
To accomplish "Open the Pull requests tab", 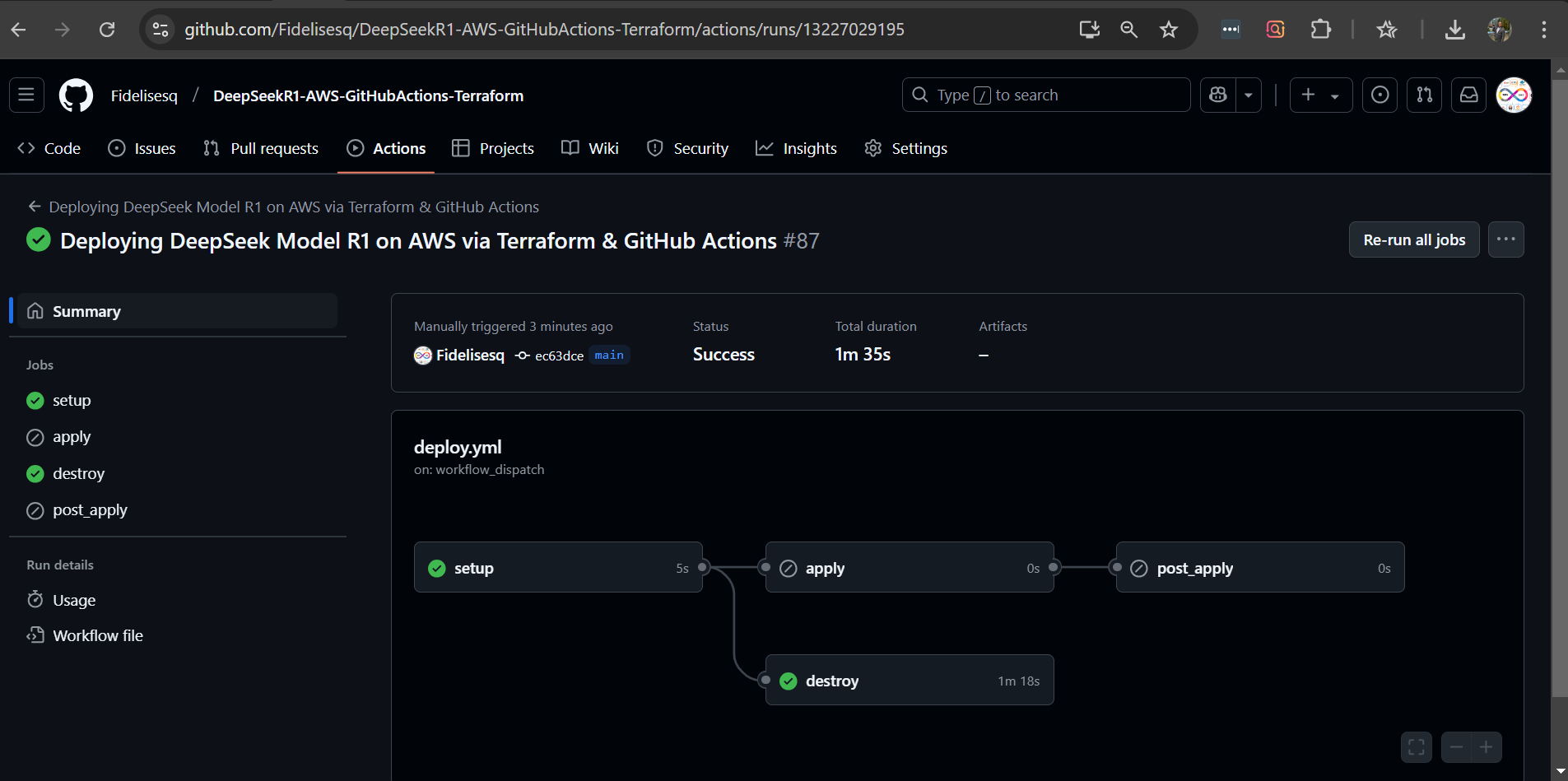I will (261, 148).
